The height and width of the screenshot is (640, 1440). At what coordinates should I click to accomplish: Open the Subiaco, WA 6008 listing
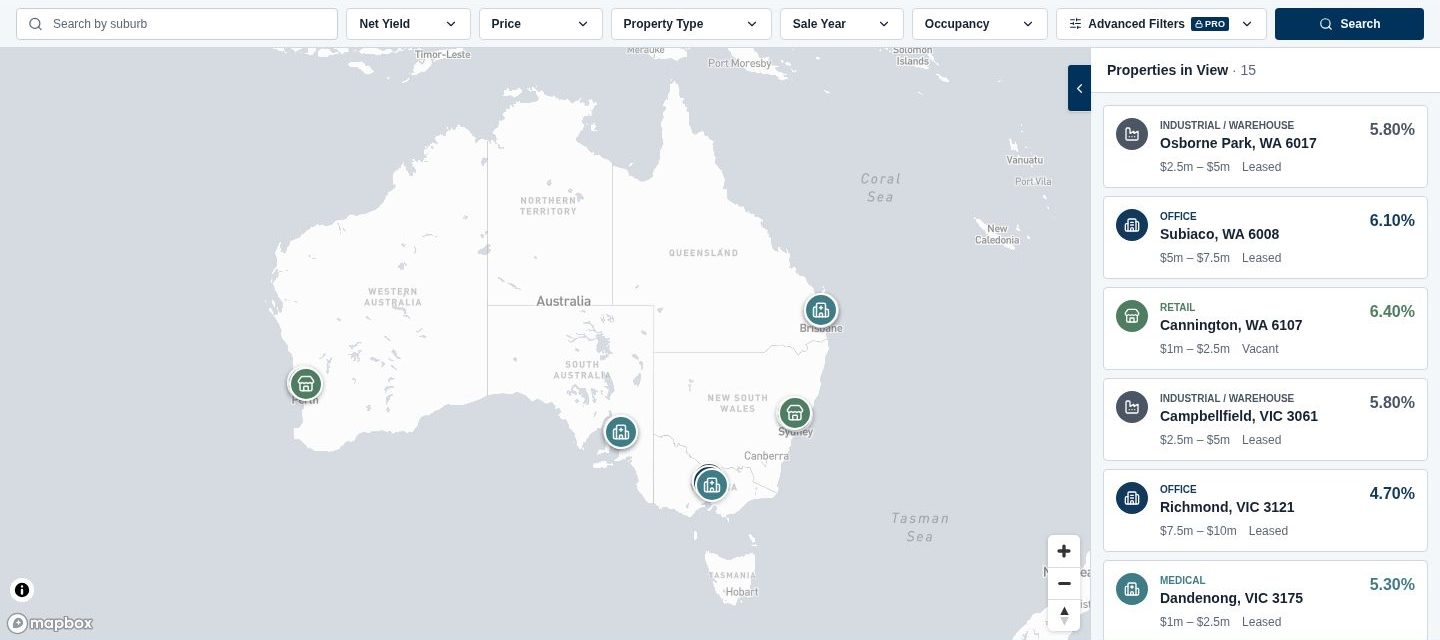click(x=1265, y=237)
